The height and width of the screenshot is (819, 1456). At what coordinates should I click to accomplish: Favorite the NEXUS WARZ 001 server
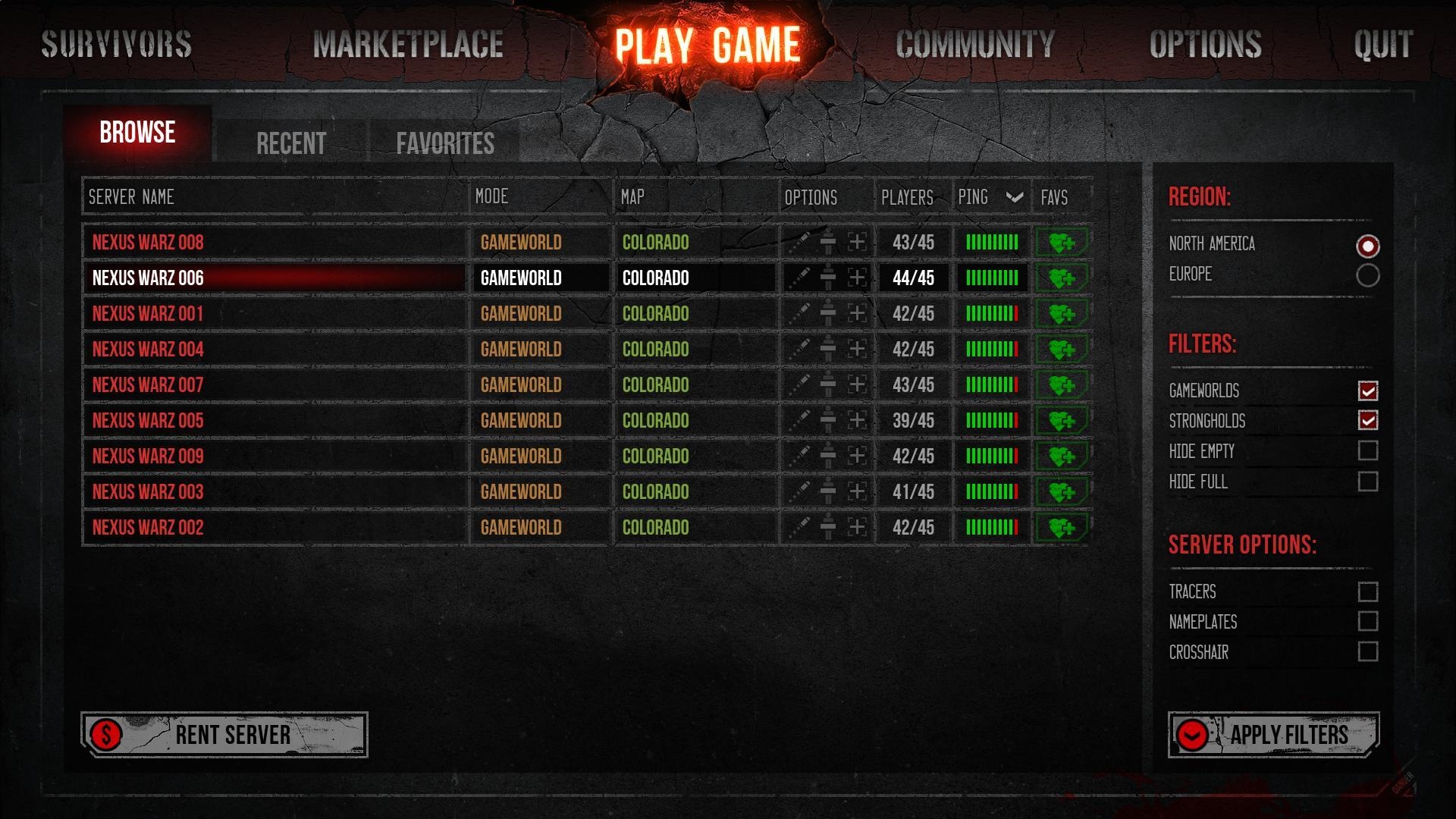pyautogui.click(x=1062, y=314)
